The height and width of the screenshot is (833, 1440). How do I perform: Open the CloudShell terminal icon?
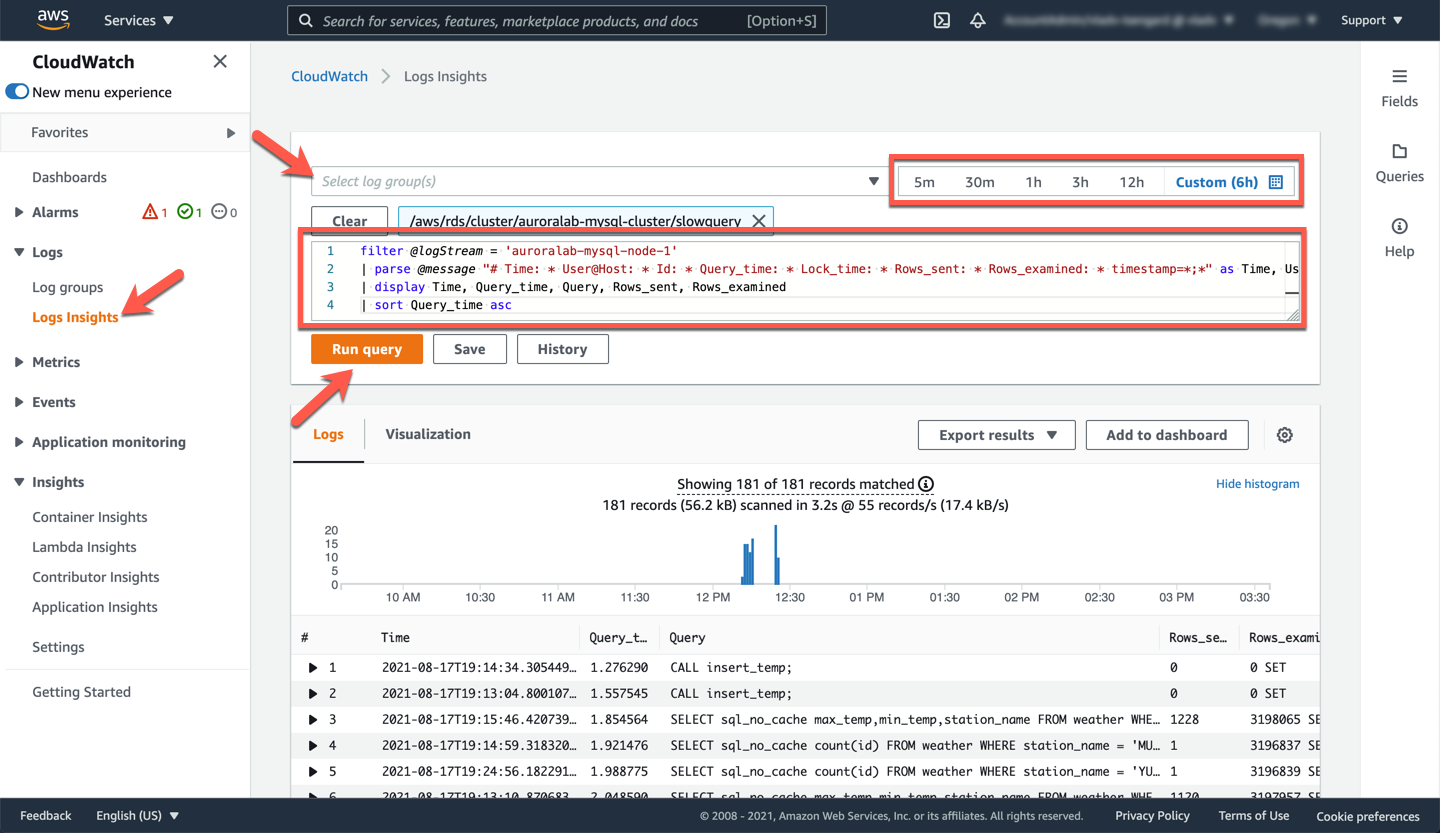tap(941, 20)
